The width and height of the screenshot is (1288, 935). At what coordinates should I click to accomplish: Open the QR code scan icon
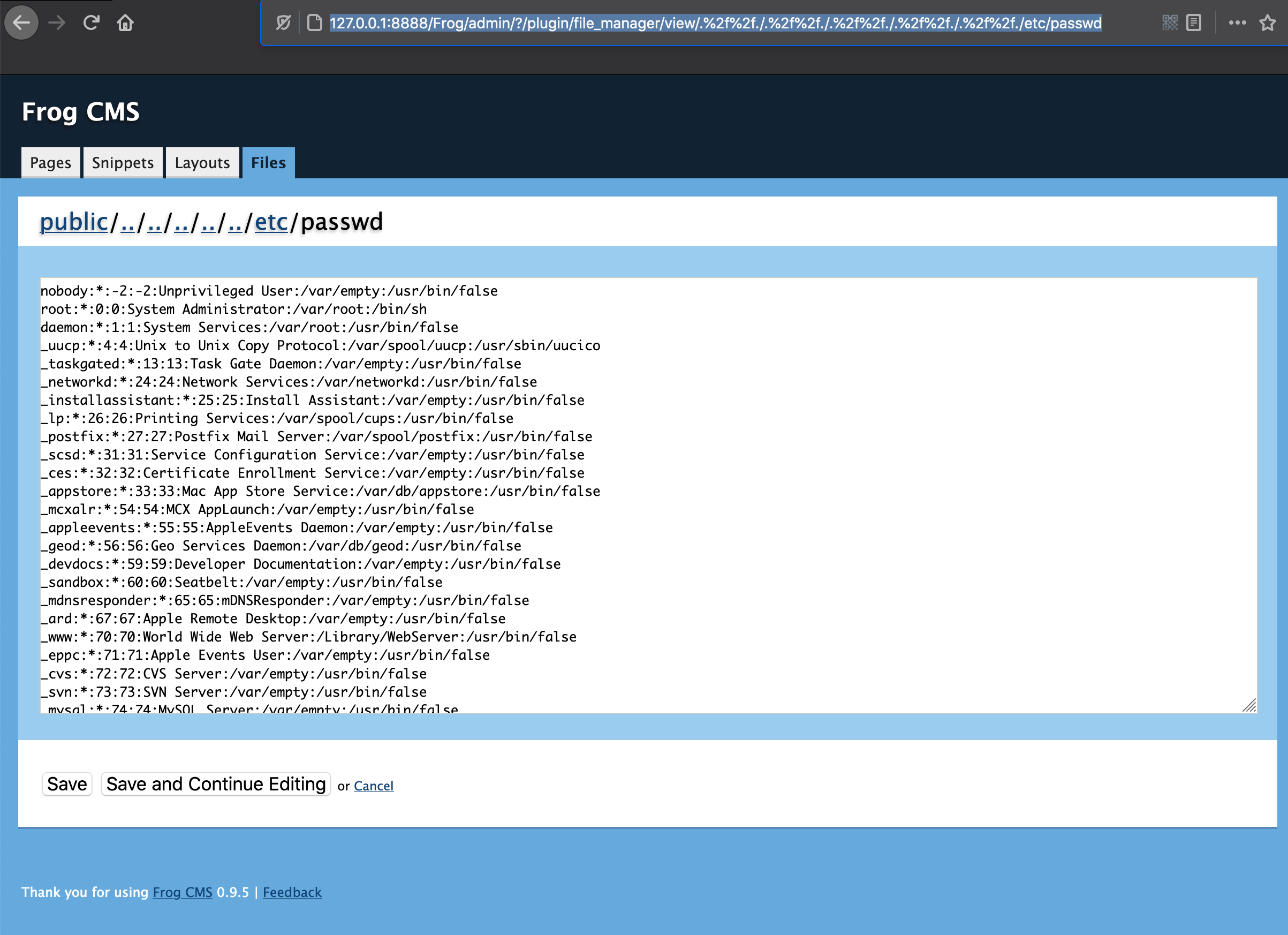1170,22
